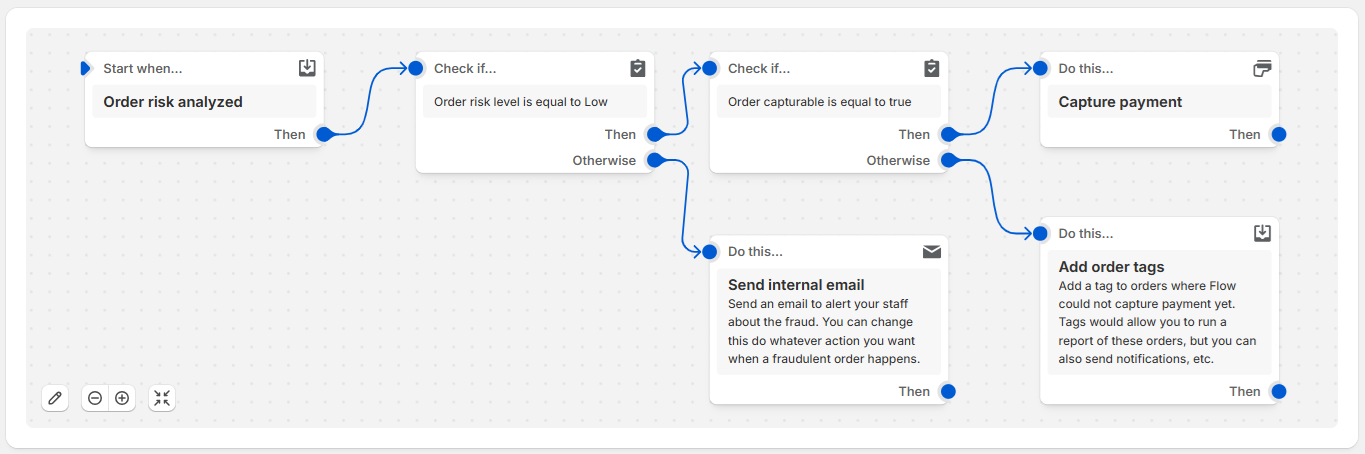Click the clipboard icon on Order risk level check
The image size is (1365, 454).
(x=638, y=68)
